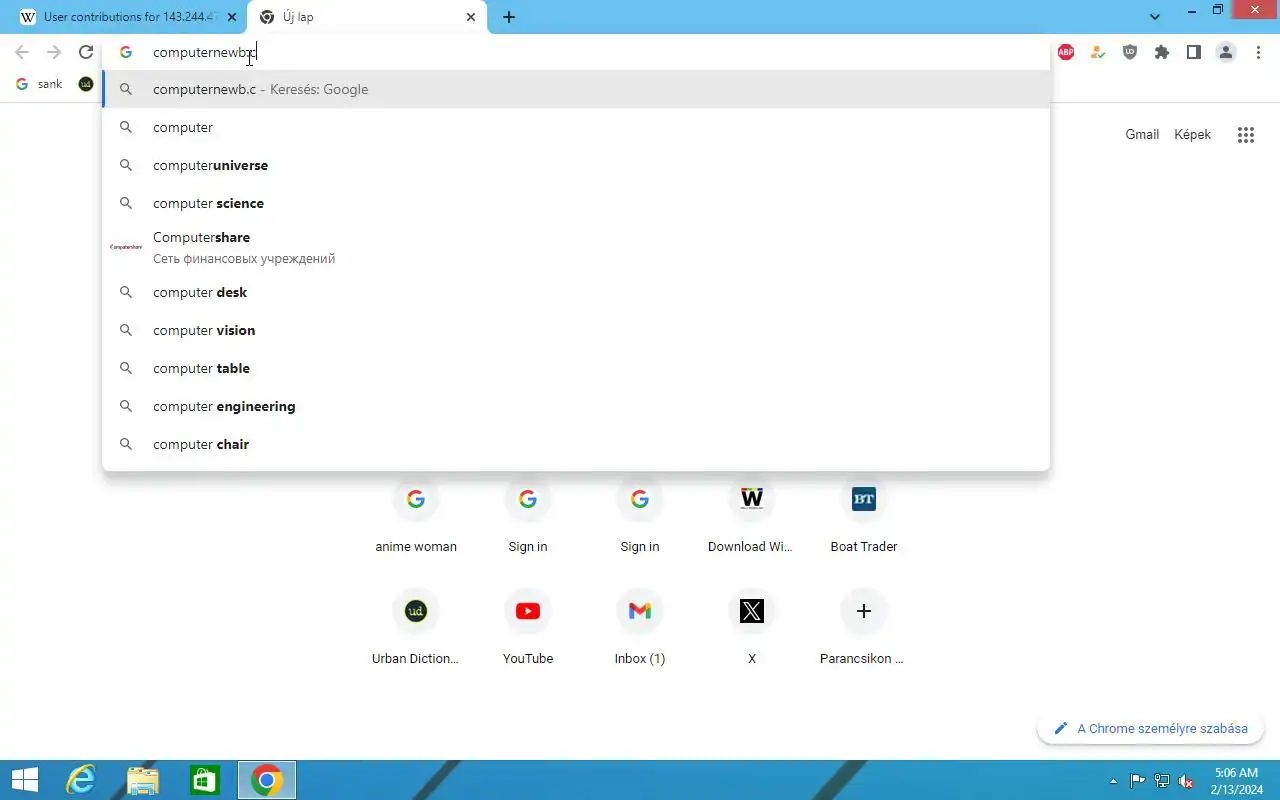Open the YouTube shortcut tile
1280x800 pixels.
pos(528,628)
